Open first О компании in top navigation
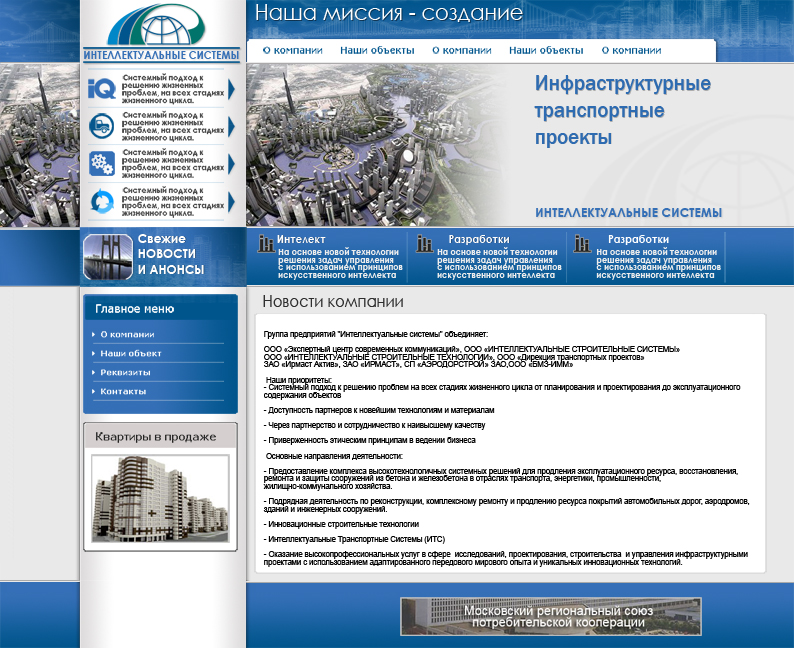794x648 pixels. (293, 50)
